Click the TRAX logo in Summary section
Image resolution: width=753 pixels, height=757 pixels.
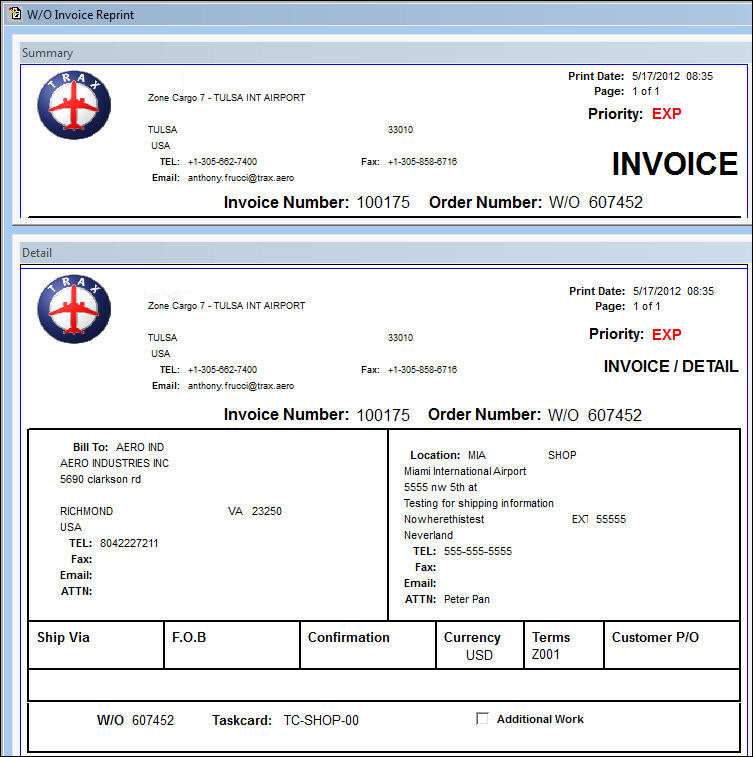[74, 105]
